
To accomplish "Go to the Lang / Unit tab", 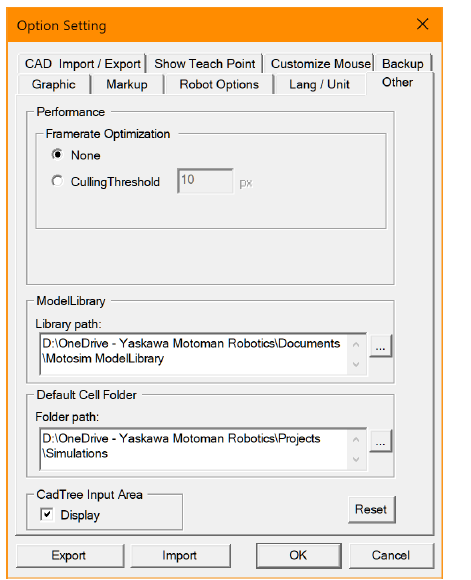I will coord(319,84).
